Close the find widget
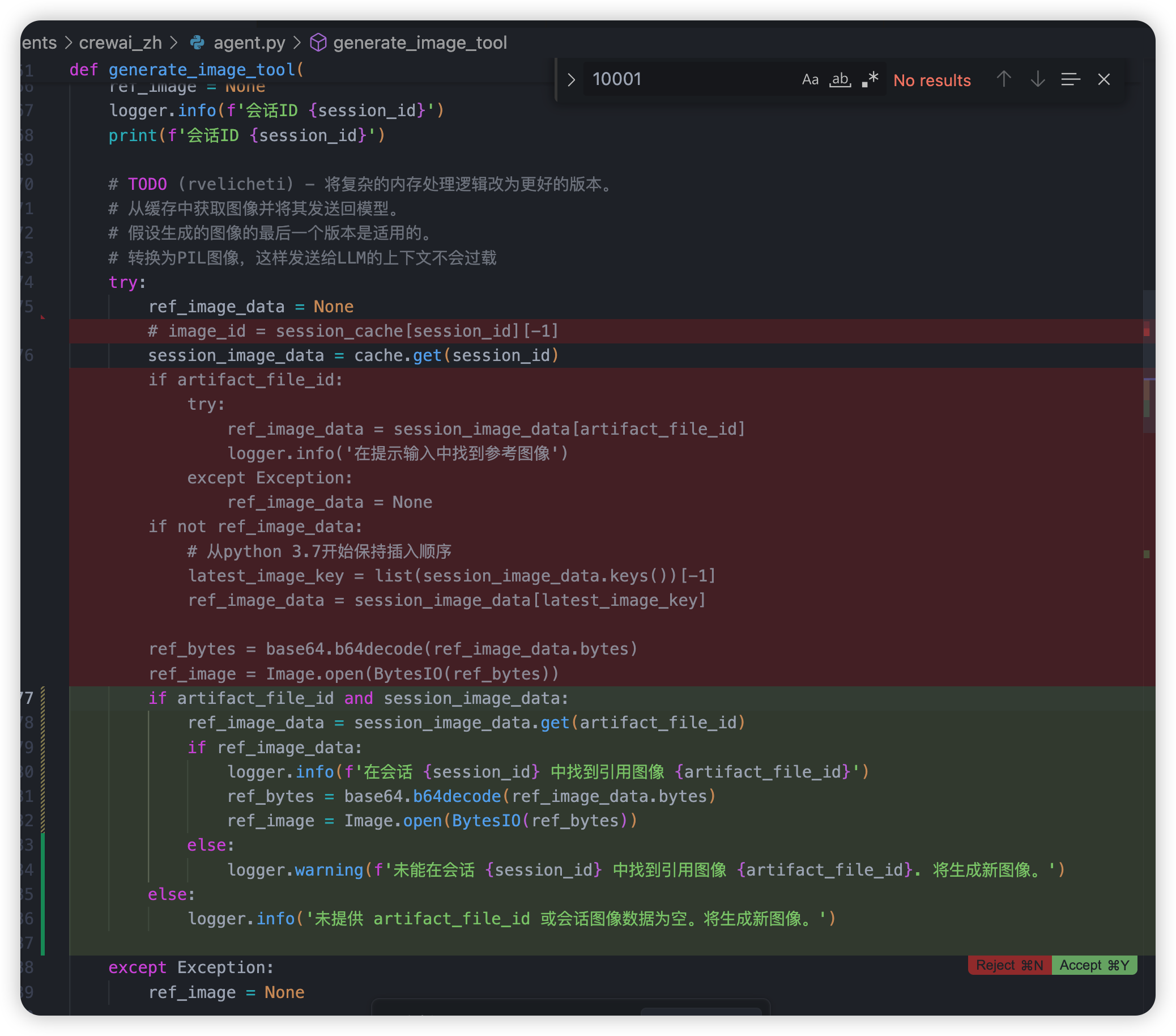This screenshot has height=1036, width=1176. click(1103, 79)
